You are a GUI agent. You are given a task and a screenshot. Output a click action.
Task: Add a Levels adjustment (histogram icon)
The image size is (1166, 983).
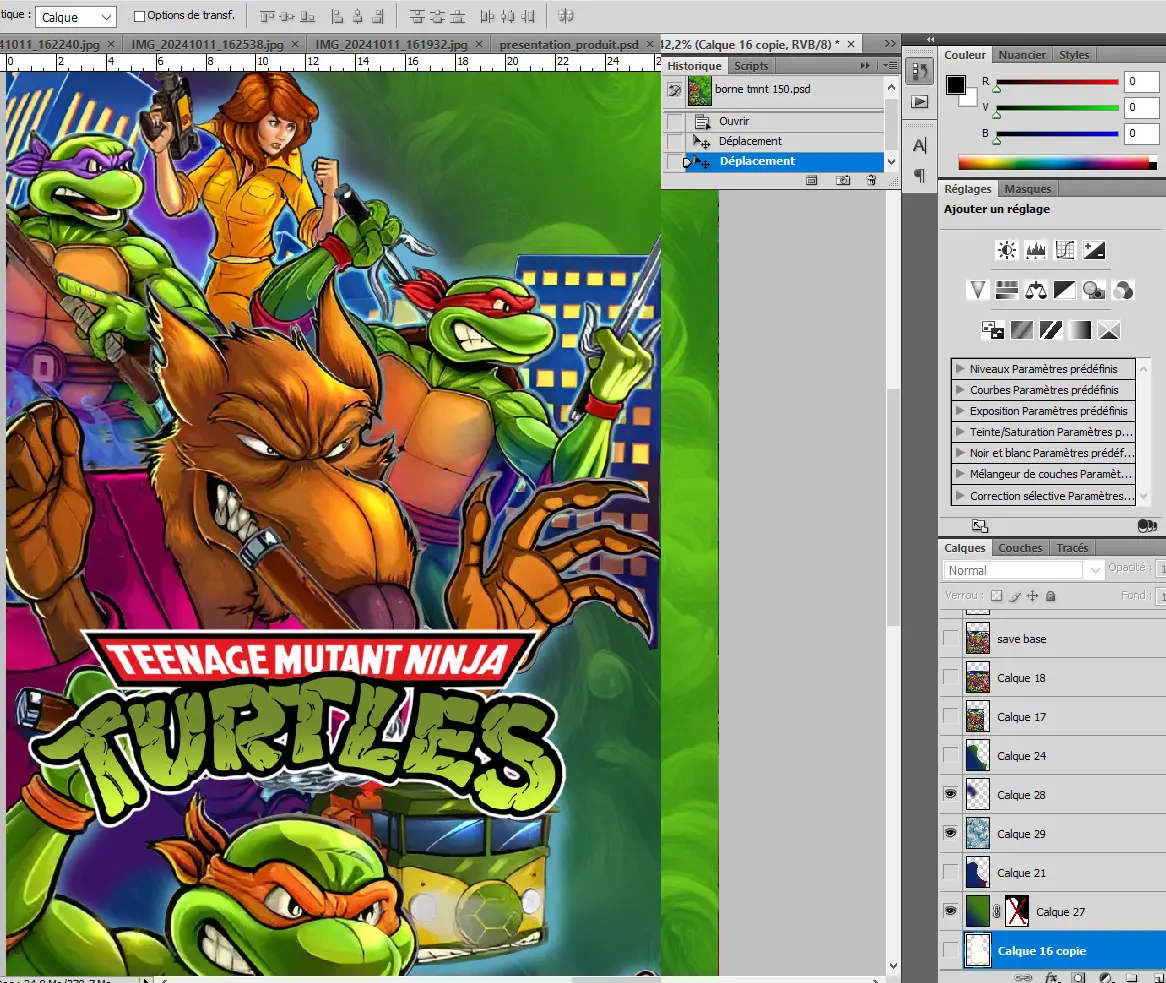(1036, 250)
